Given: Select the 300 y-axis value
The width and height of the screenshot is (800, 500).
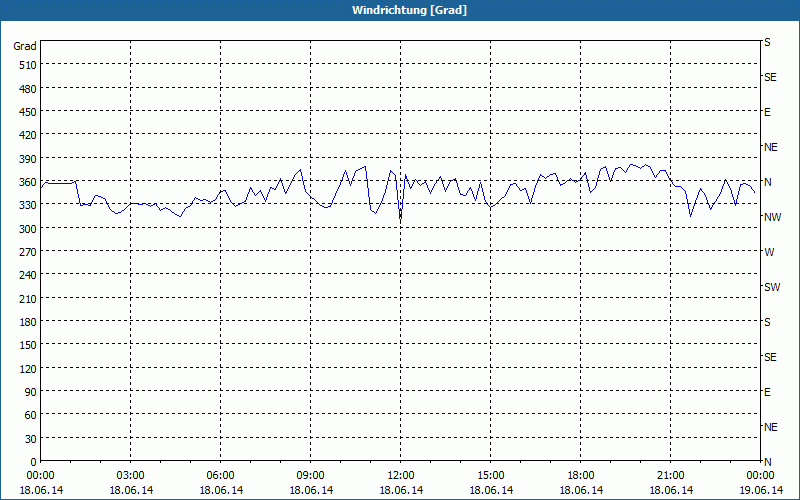Looking at the screenshot, I should tap(28, 229).
